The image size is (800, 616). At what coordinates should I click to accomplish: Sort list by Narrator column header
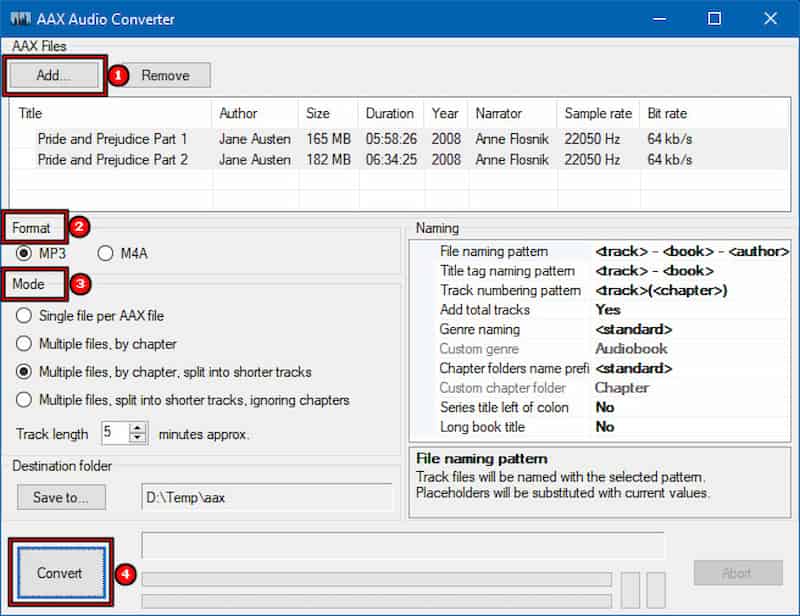coord(513,113)
